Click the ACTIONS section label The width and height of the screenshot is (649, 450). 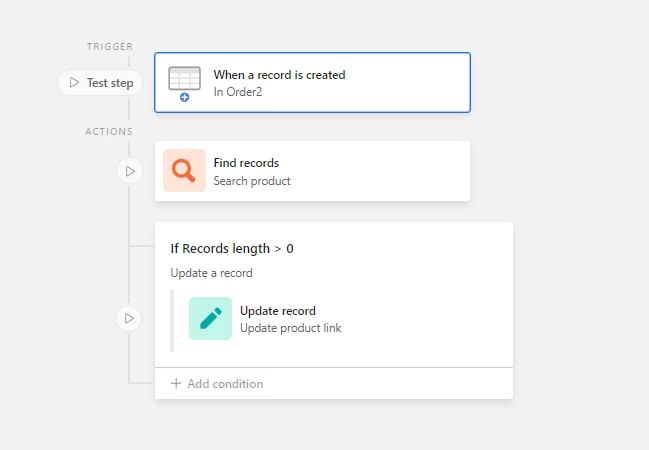109,132
